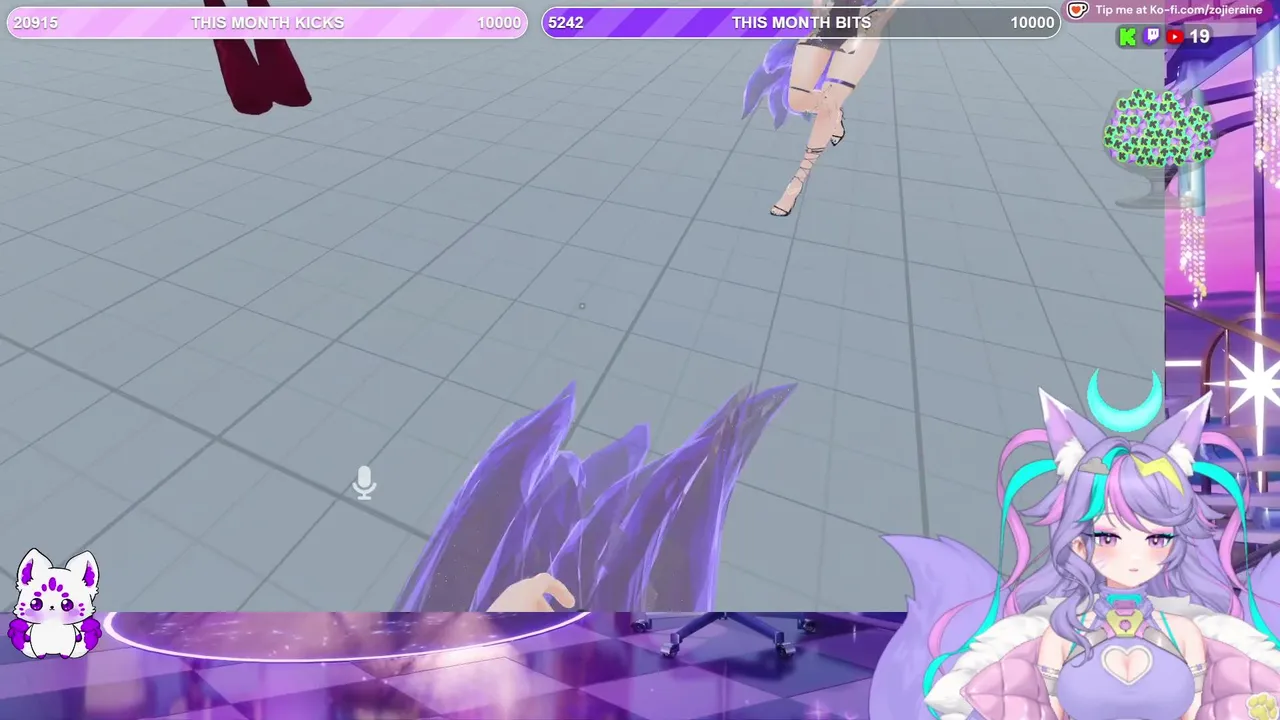Image resolution: width=1280 pixels, height=720 pixels.
Task: Click the kicks goal value 10000
Action: click(499, 23)
